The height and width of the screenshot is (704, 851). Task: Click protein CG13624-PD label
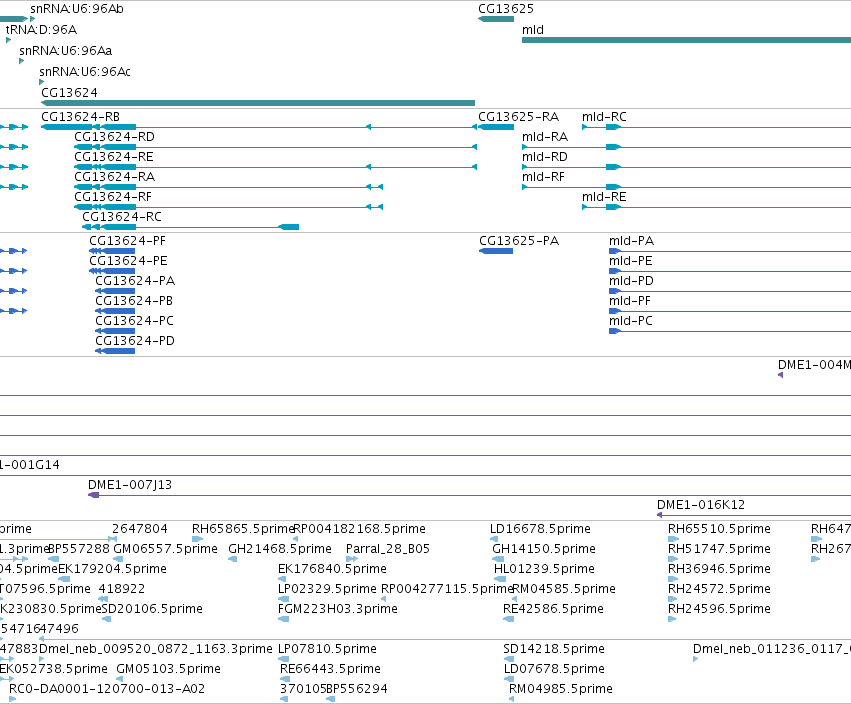point(135,341)
